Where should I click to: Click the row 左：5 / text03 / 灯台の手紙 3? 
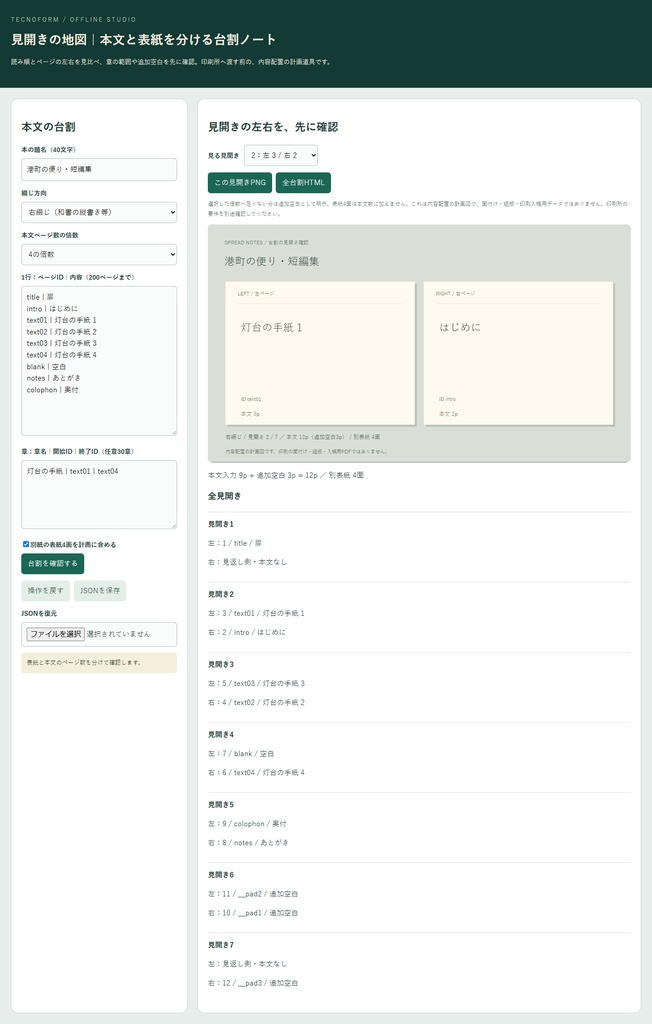pyautogui.click(x=256, y=683)
